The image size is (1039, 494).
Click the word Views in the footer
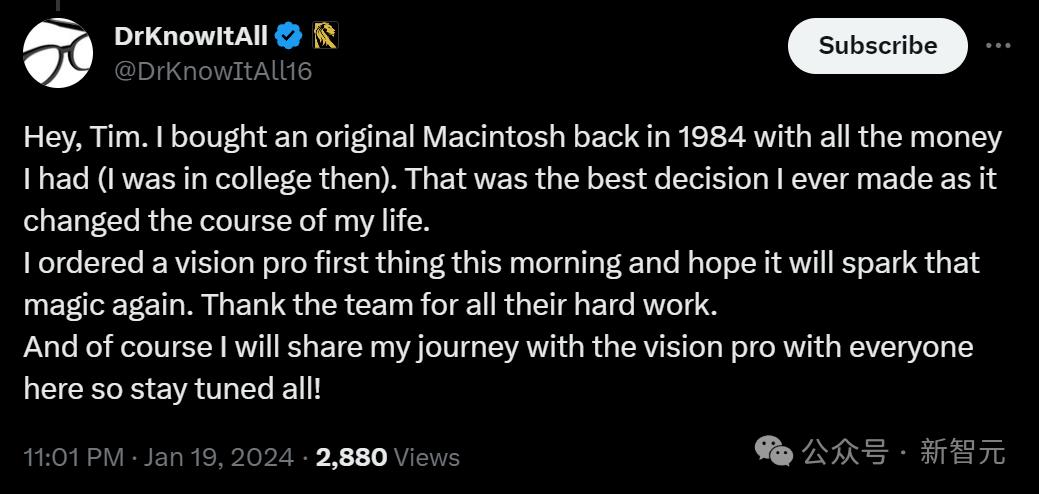427,457
